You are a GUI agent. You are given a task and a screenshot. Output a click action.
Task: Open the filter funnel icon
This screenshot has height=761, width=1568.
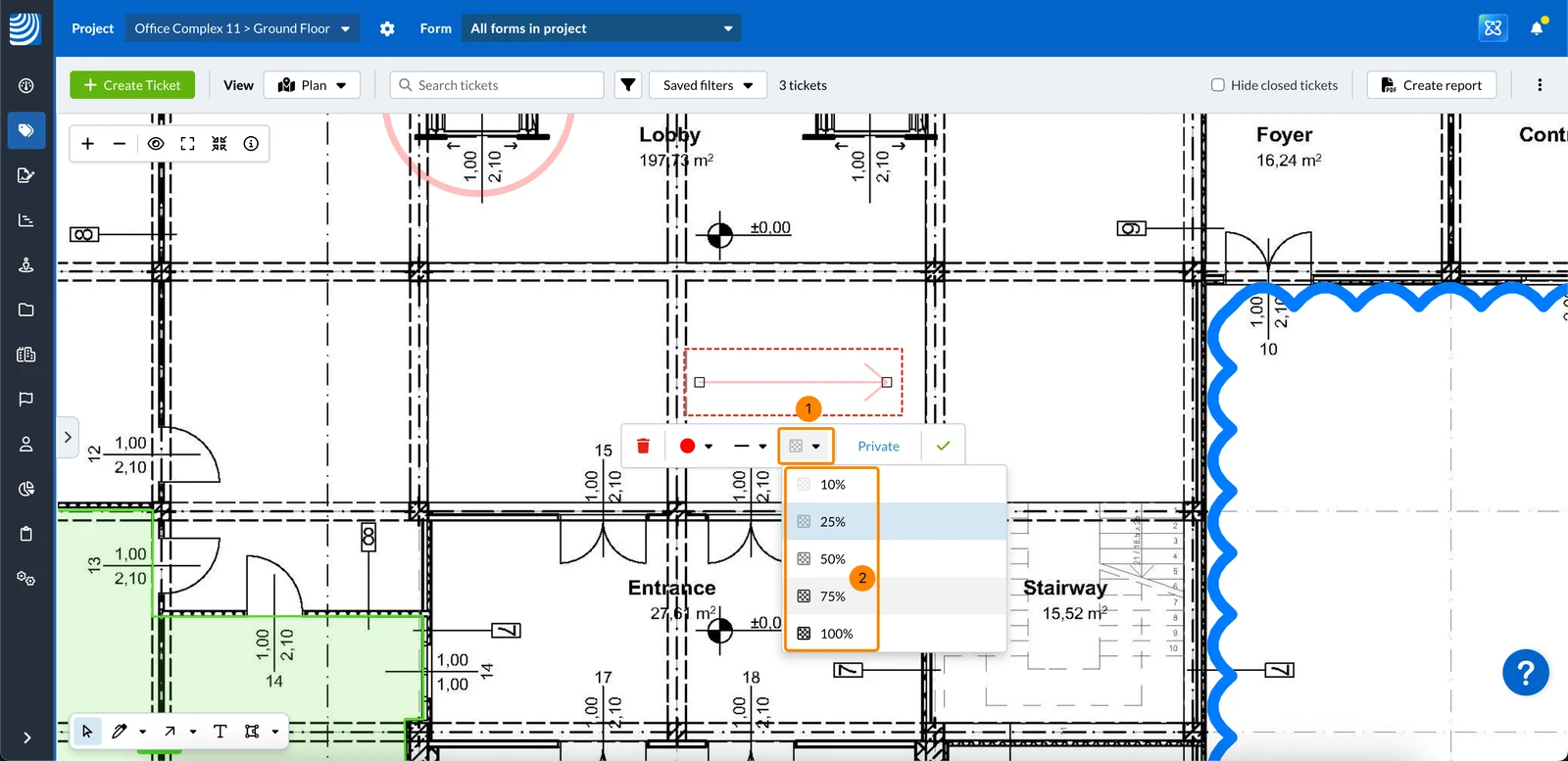(628, 85)
